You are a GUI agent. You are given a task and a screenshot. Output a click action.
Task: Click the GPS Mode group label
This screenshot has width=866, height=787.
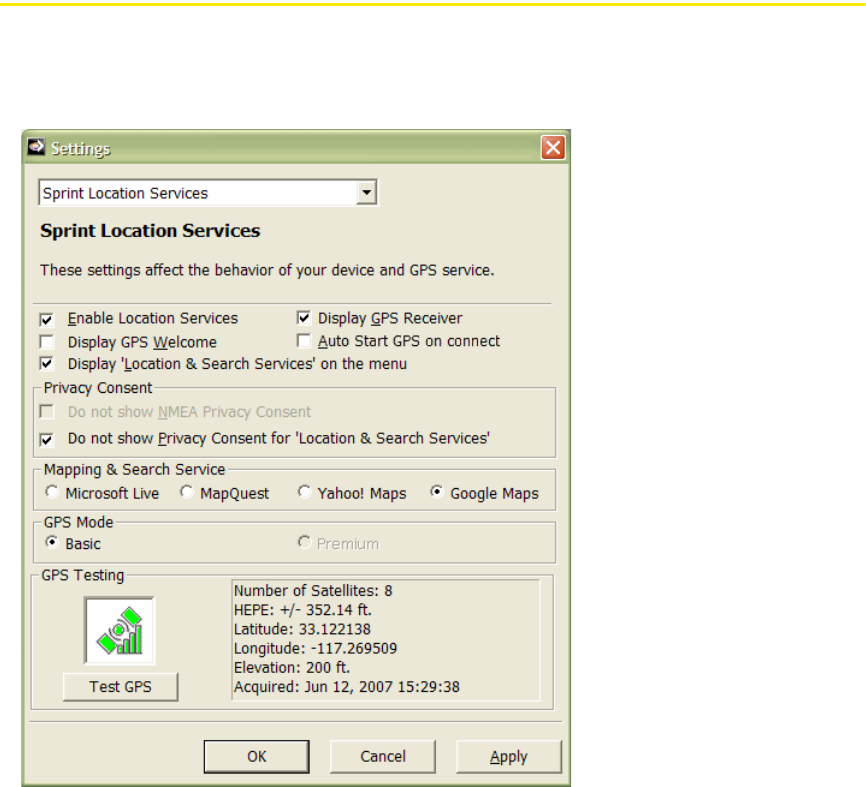click(x=78, y=522)
